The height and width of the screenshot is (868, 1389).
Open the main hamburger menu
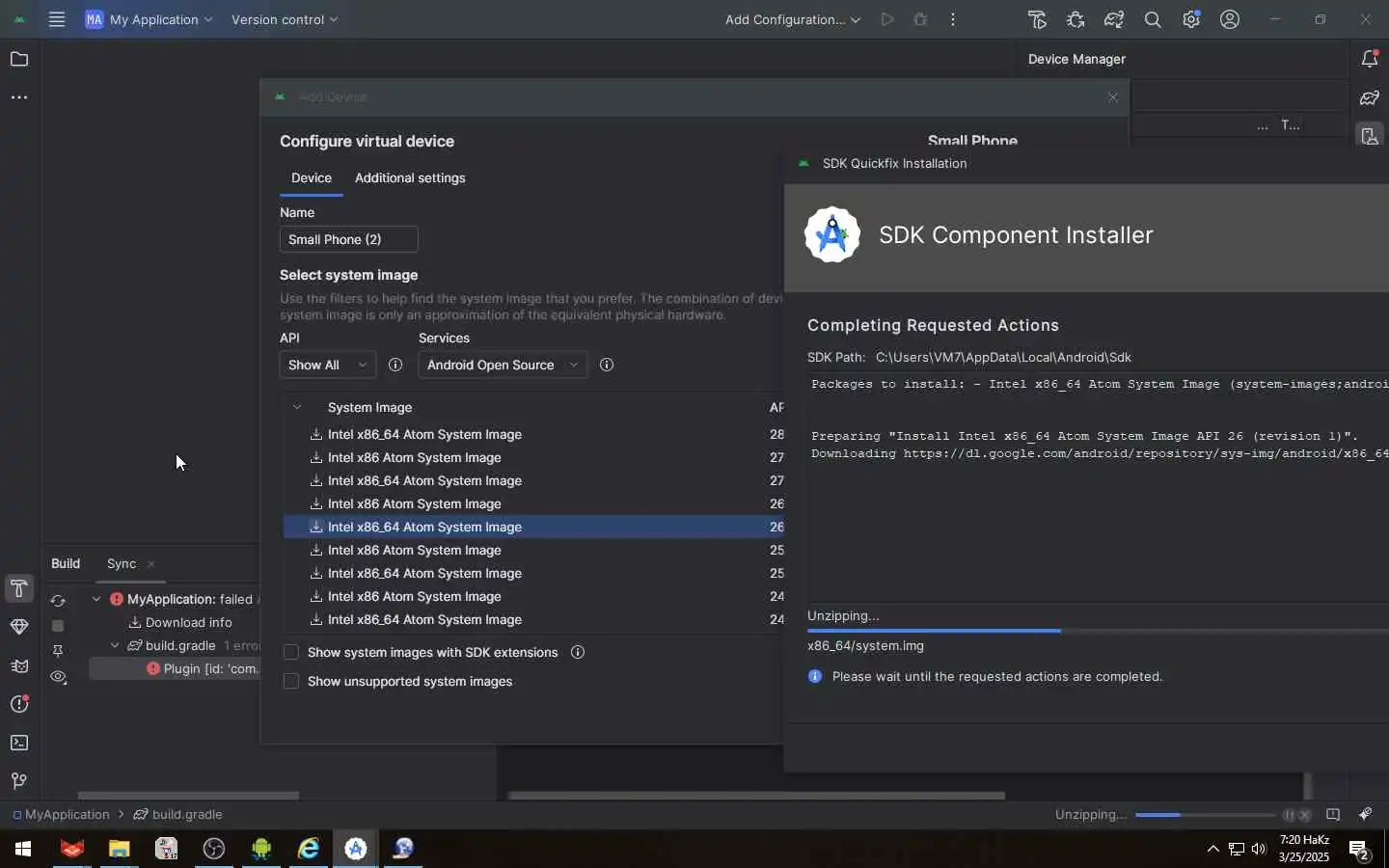pos(57,19)
